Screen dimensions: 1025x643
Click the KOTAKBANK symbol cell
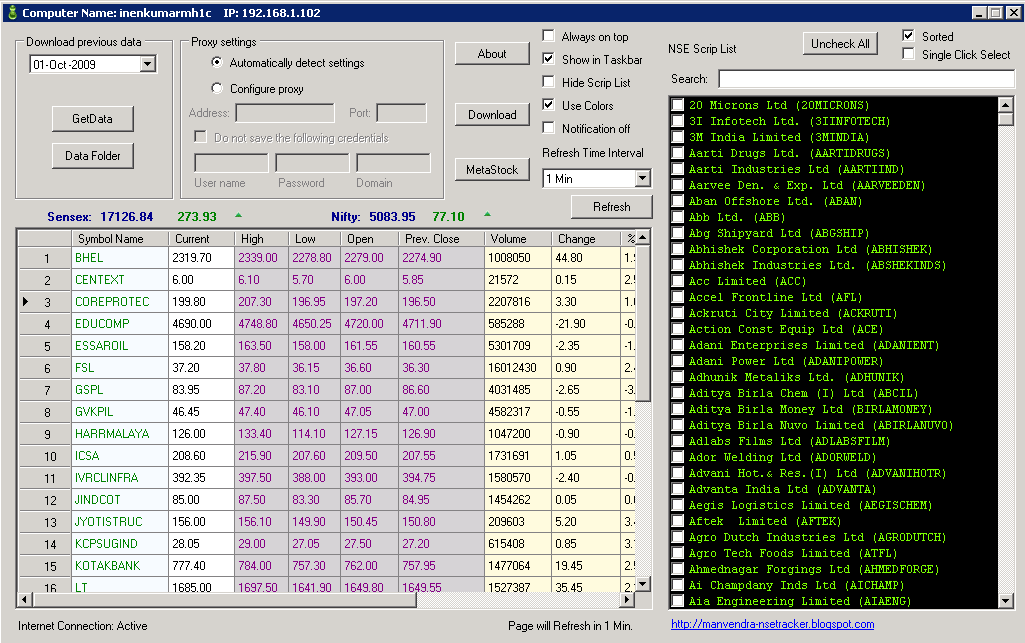(120, 565)
